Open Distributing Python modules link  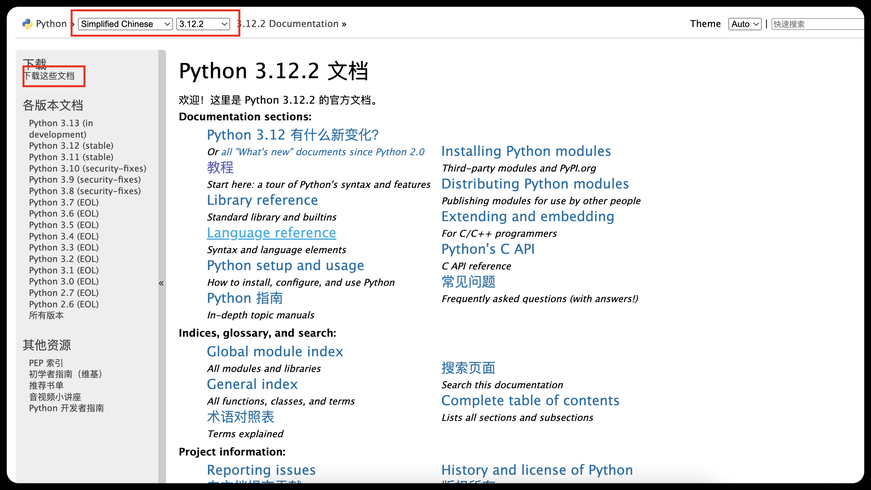click(535, 184)
